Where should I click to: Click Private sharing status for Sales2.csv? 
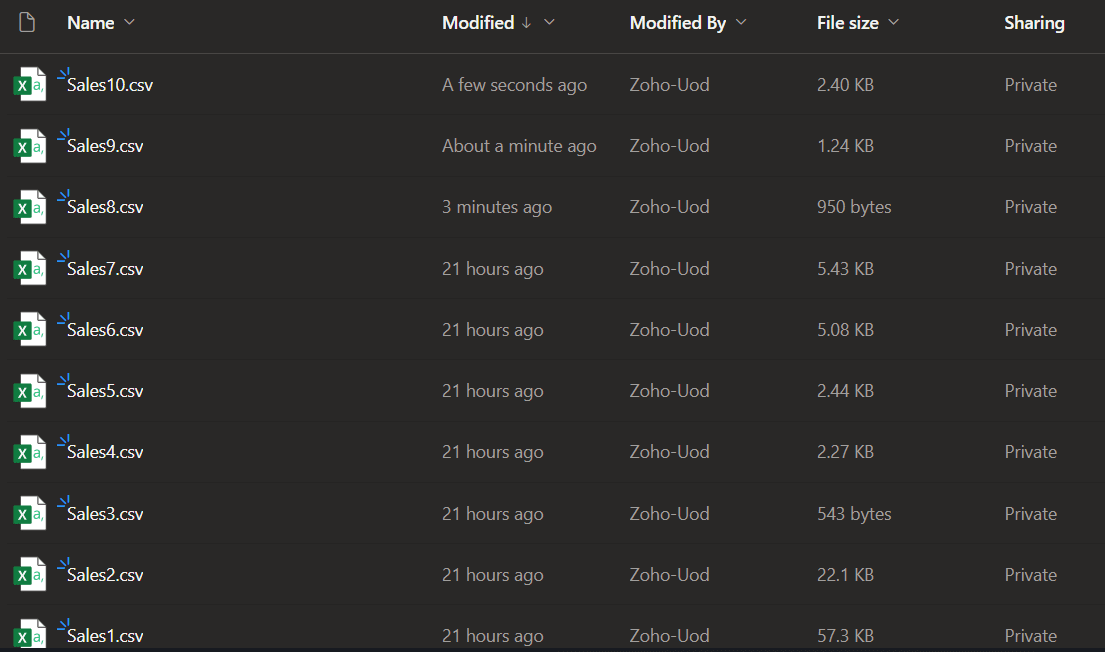pyautogui.click(x=1030, y=575)
